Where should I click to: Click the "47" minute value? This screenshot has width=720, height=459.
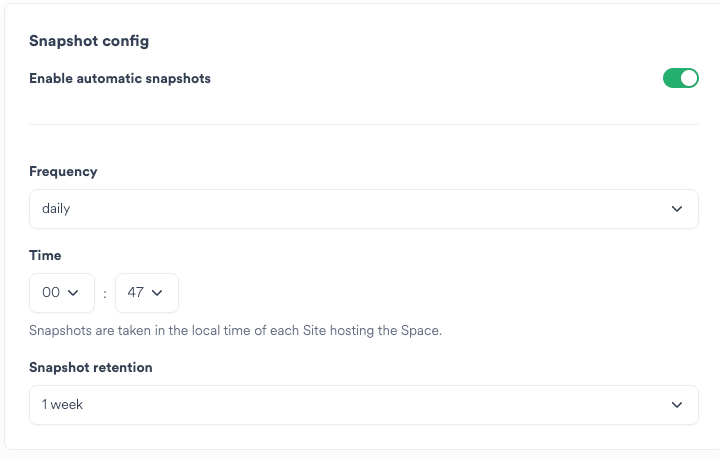(136, 293)
